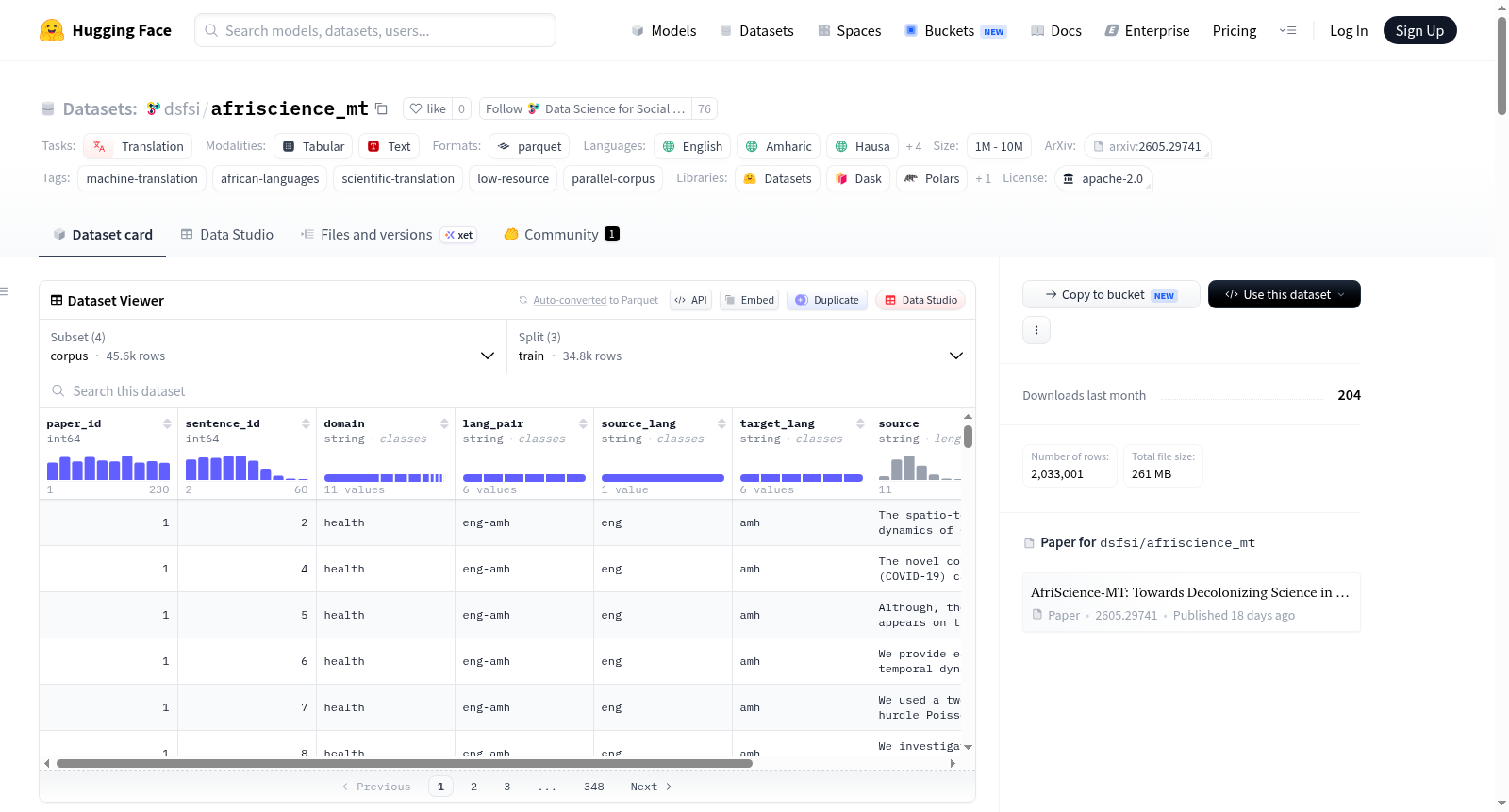1509x812 pixels.
Task: Expand the Subset corpus dropdown
Action: (x=273, y=346)
